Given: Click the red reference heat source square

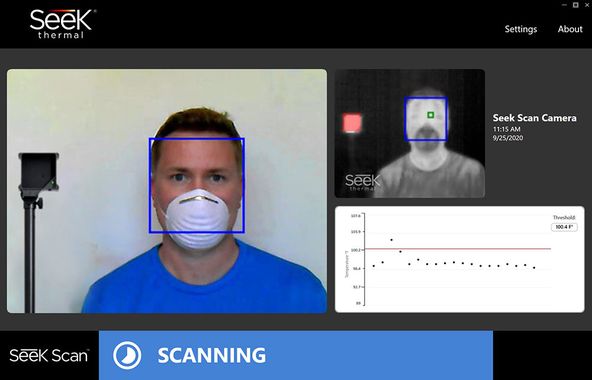Looking at the screenshot, I should click(x=352, y=123).
